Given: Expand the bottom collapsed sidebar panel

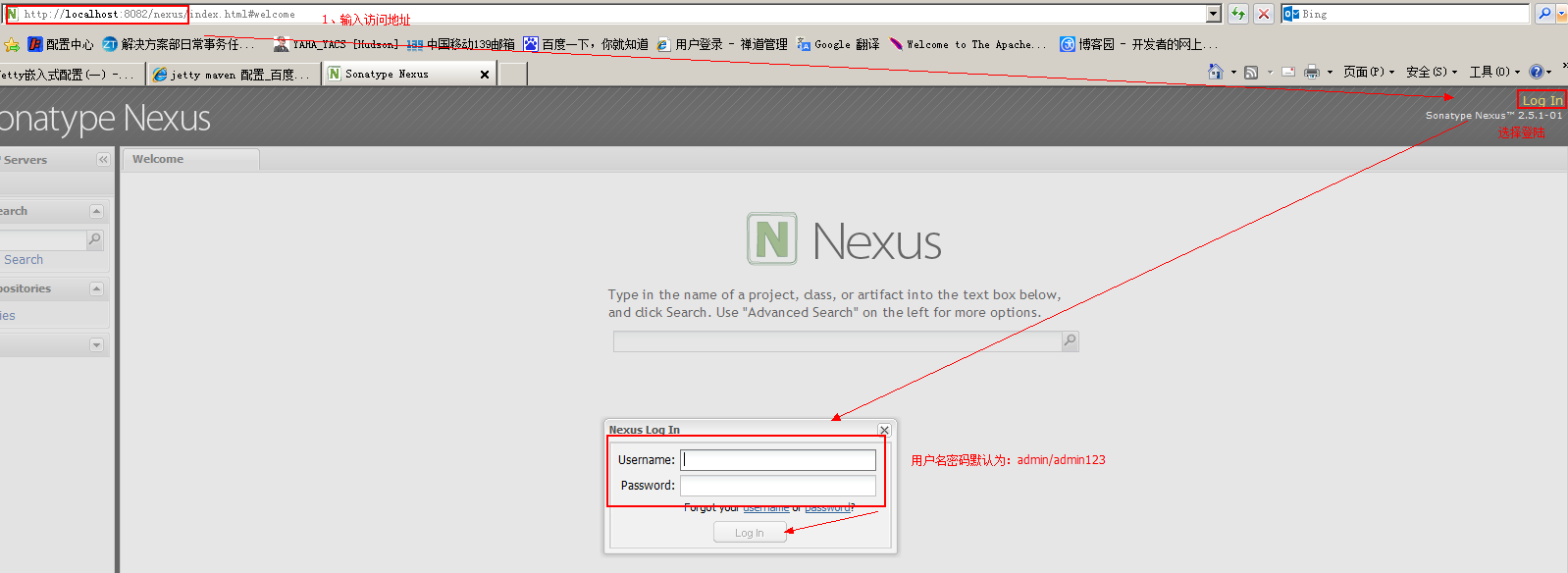Looking at the screenshot, I should [x=96, y=344].
